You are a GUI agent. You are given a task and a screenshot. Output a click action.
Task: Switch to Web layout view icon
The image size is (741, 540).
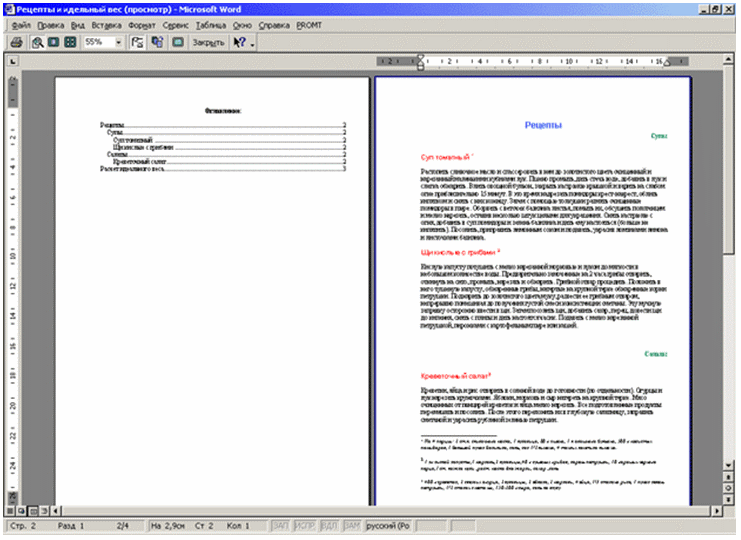(22, 511)
